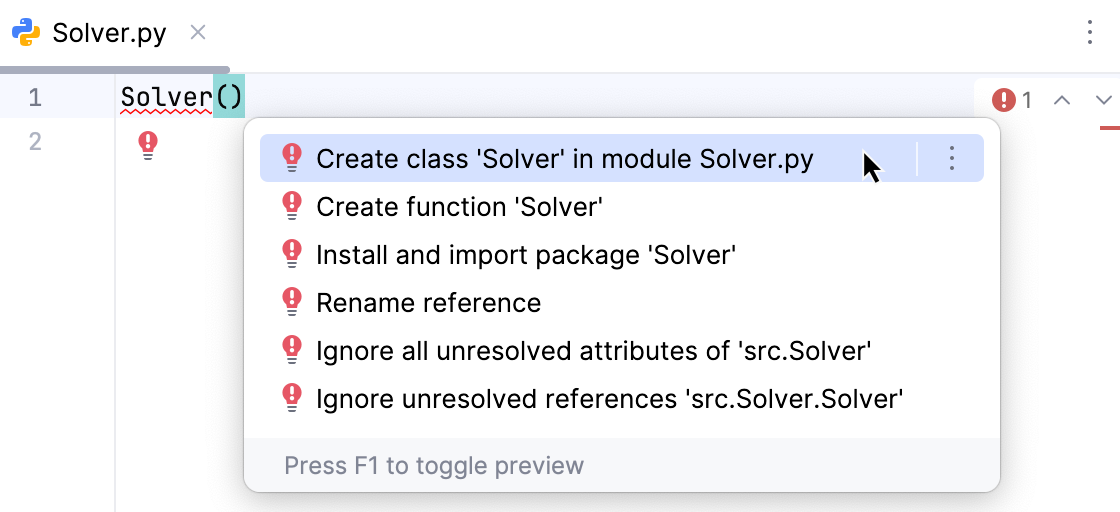
Task: Click the bulb icon beside Create function
Action: coord(292,206)
